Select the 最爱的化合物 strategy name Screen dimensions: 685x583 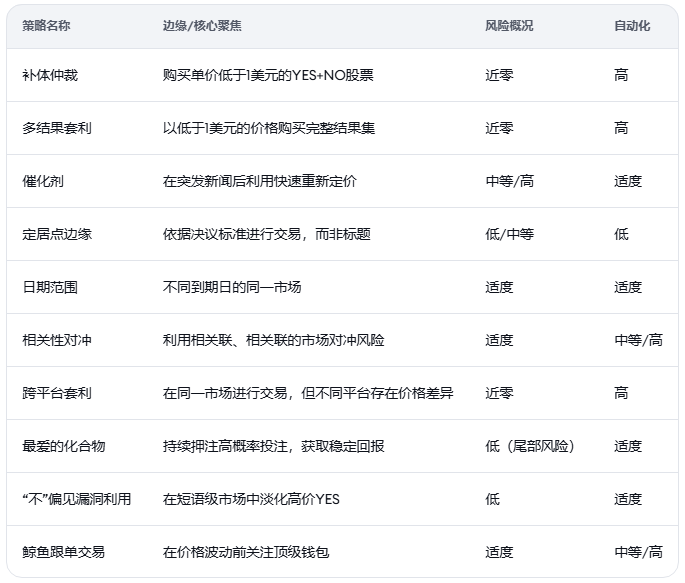tap(64, 446)
